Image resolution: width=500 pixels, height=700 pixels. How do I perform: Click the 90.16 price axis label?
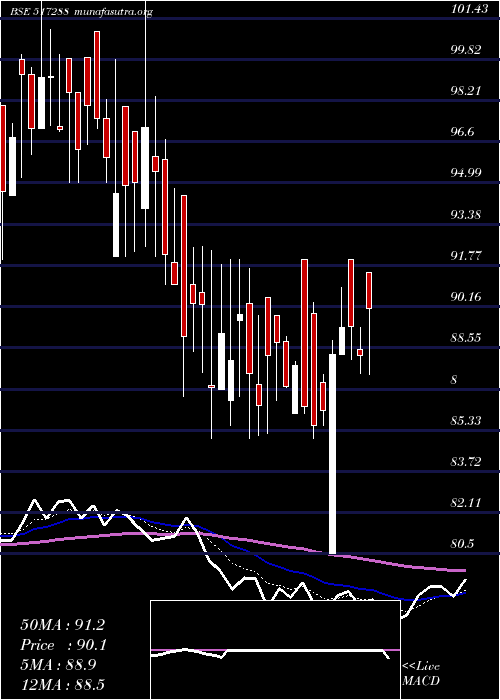[x=468, y=296]
